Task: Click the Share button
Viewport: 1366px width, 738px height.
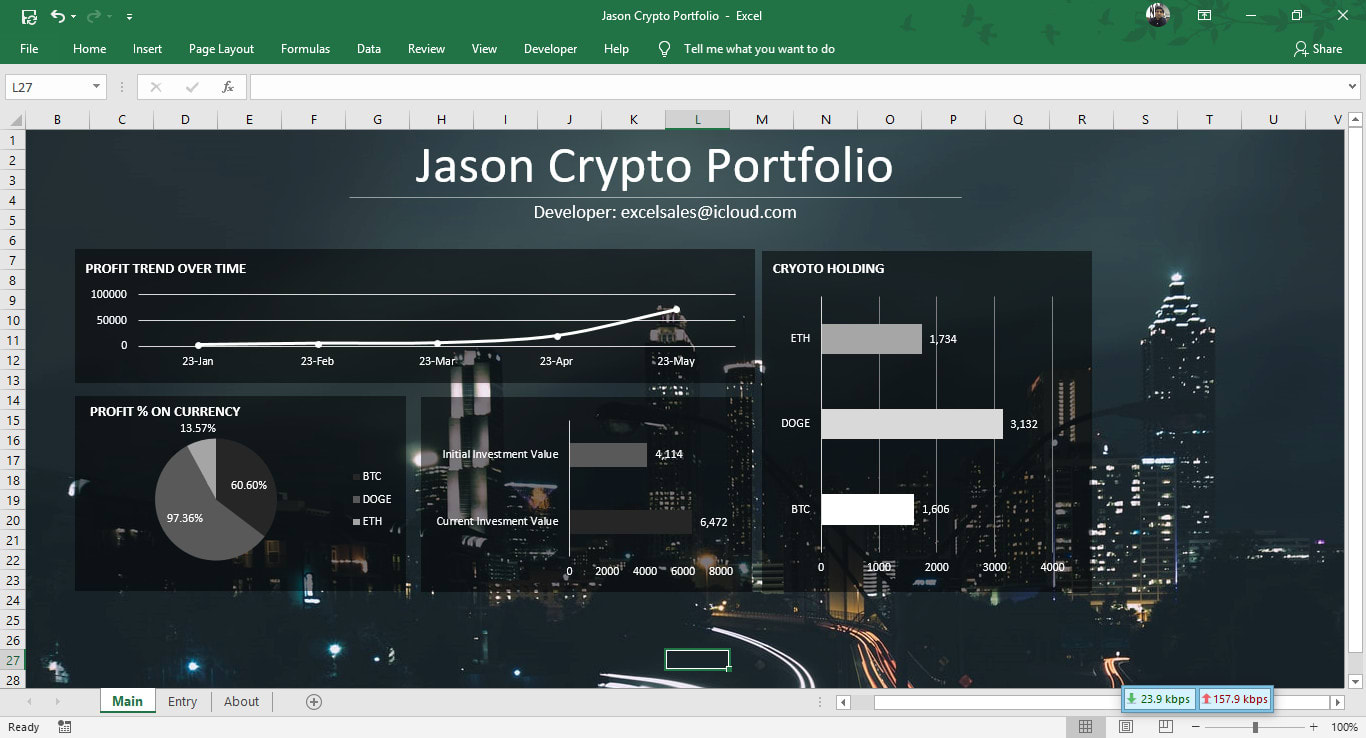Action: tap(1318, 48)
